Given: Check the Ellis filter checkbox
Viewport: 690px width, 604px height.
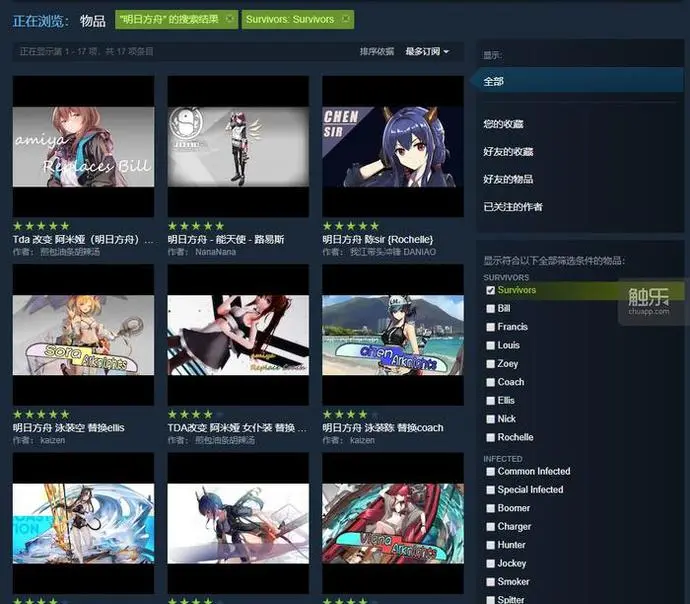Looking at the screenshot, I should tap(490, 401).
